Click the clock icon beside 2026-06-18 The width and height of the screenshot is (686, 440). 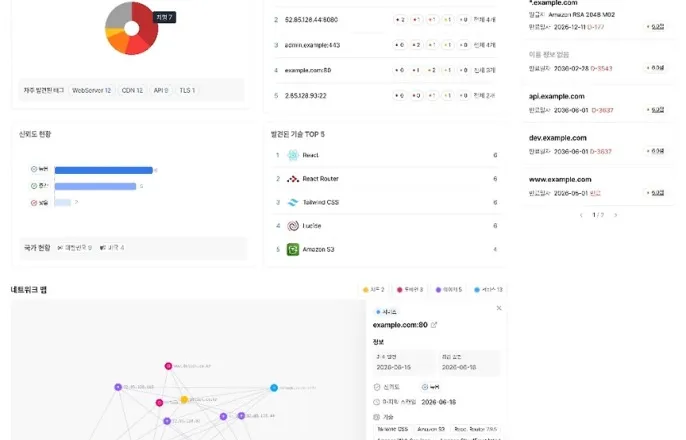tap(377, 402)
